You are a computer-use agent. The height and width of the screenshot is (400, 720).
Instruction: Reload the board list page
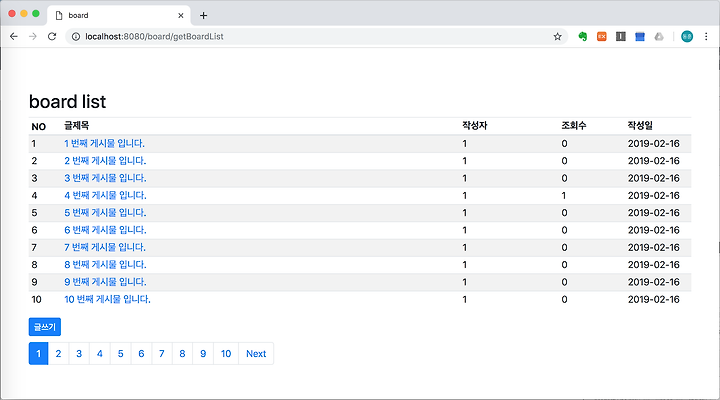click(52, 36)
